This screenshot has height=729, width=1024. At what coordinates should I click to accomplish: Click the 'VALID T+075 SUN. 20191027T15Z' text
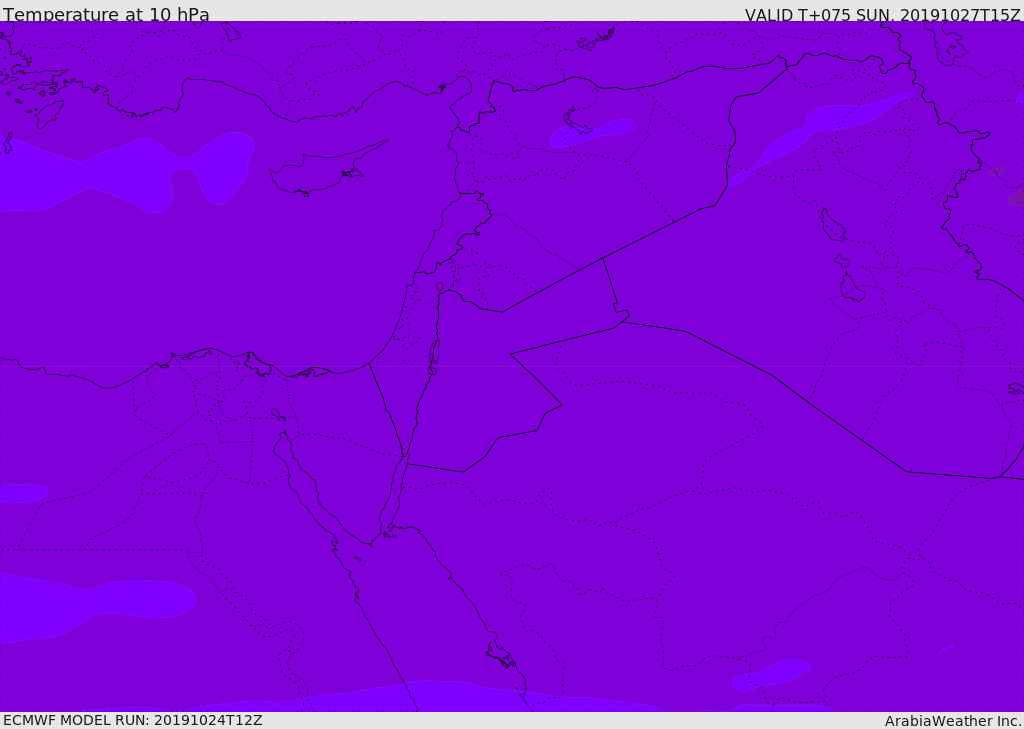[882, 15]
